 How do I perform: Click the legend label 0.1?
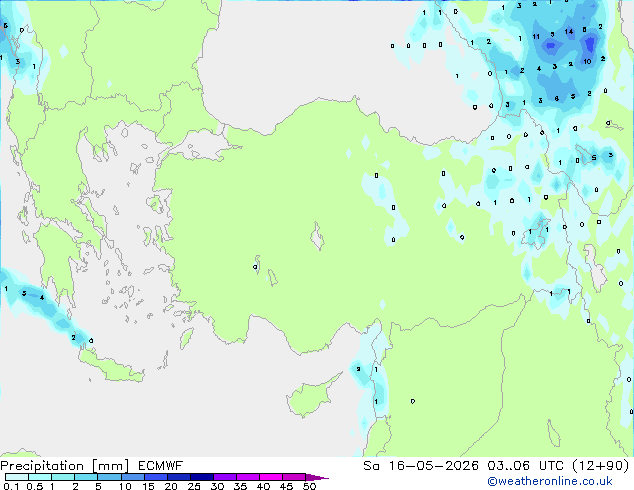coord(11,486)
